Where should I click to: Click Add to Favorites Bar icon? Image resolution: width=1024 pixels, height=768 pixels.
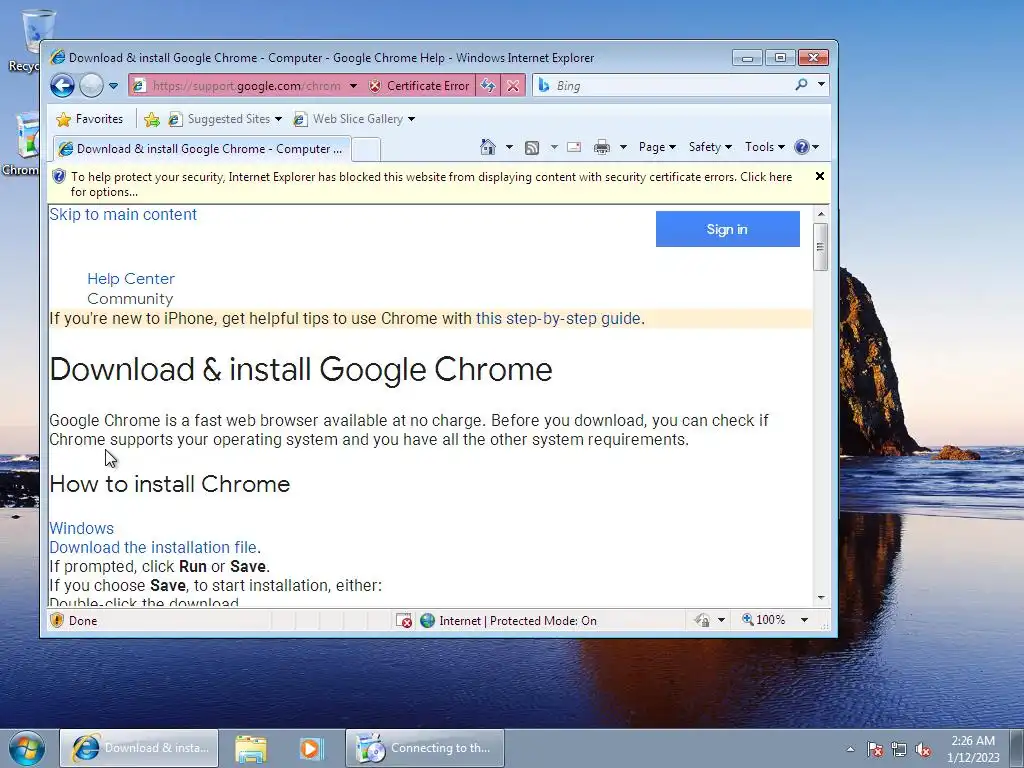[x=152, y=119]
